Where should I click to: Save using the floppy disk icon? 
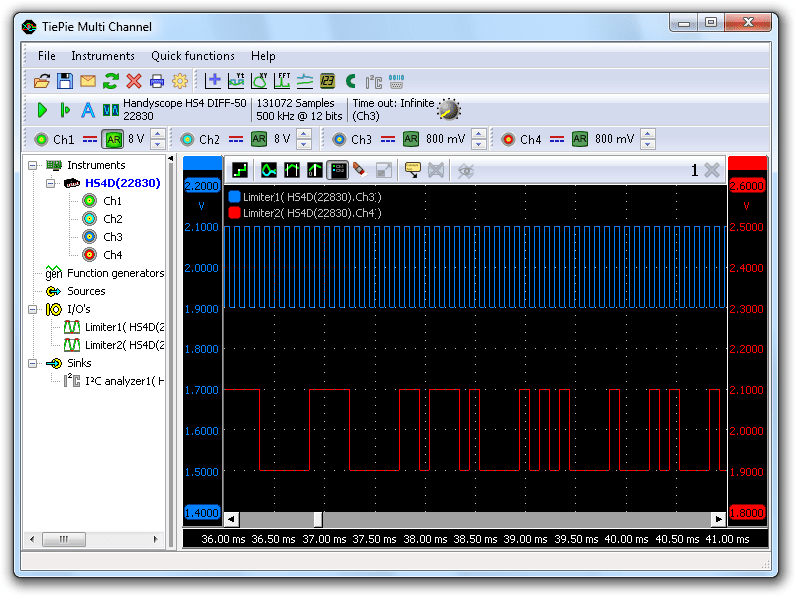65,81
